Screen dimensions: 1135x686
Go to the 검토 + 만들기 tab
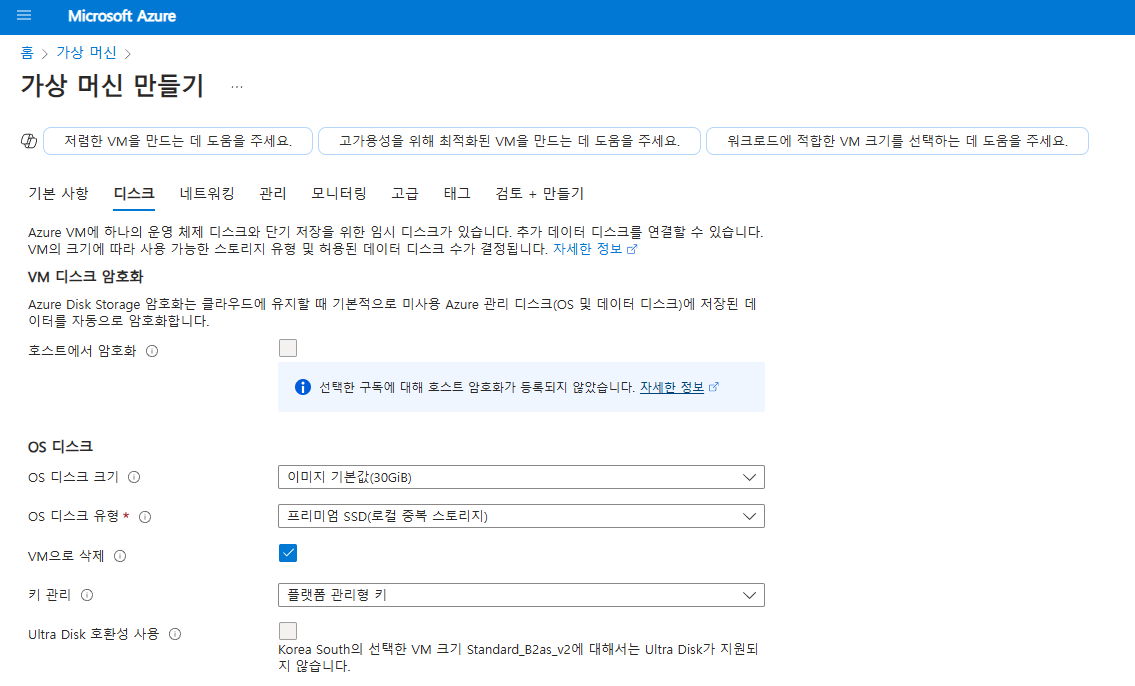[539, 193]
